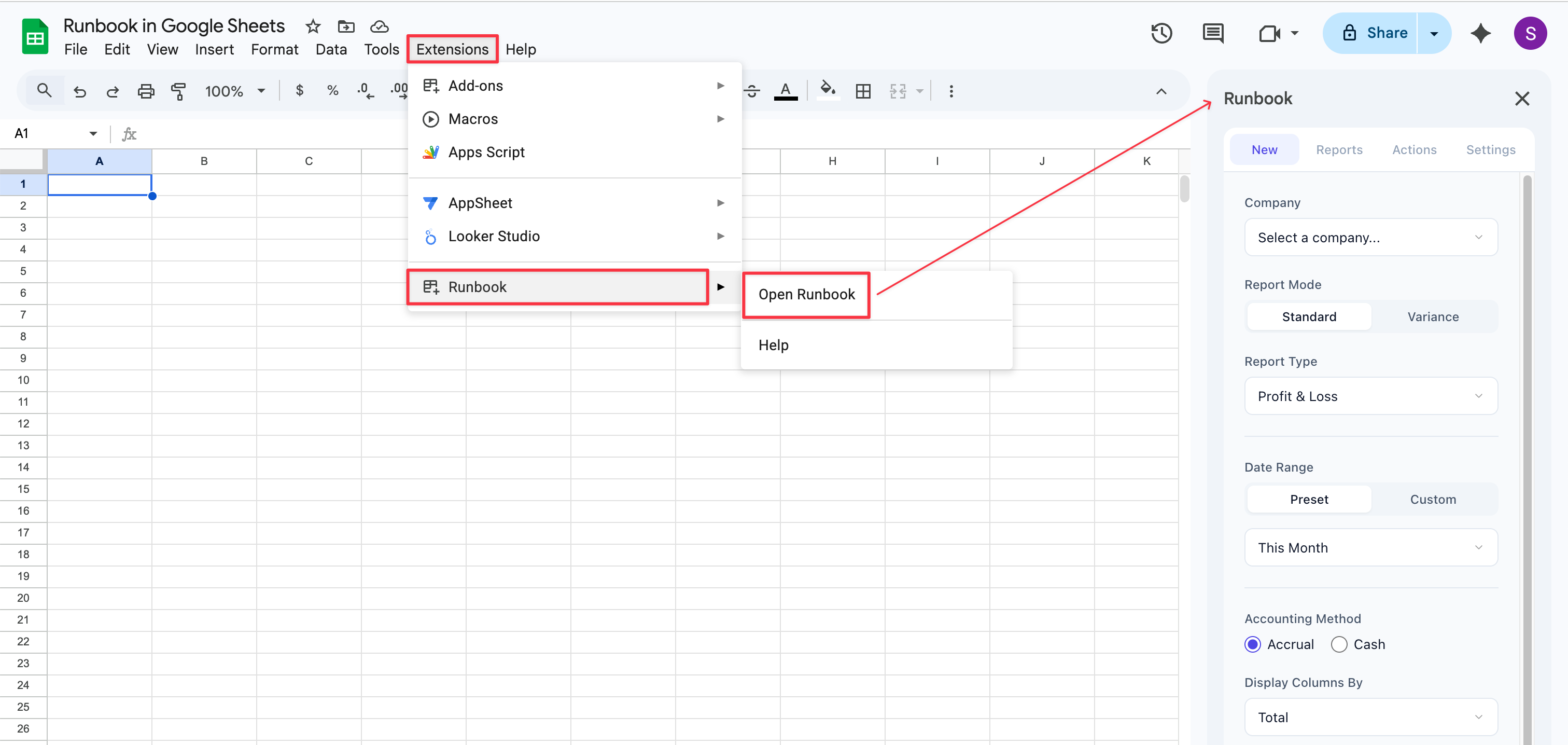Viewport: 1568px width, 745px height.
Task: Open the Total display columns dropdown
Action: click(1371, 717)
